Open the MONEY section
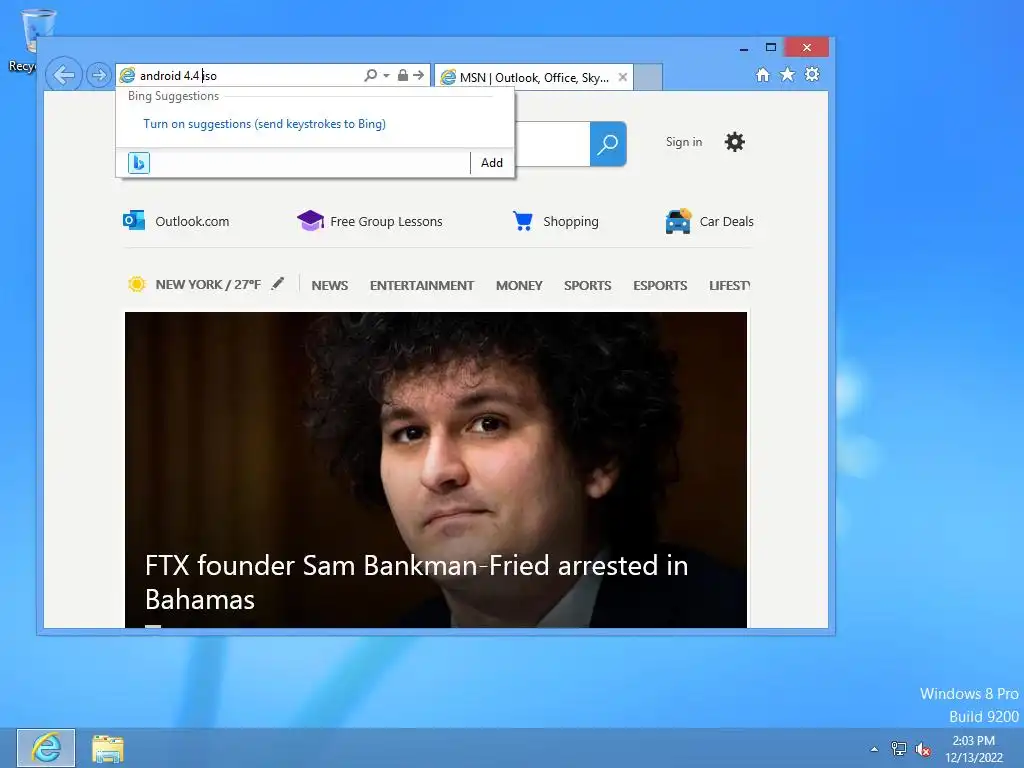The height and width of the screenshot is (768, 1024). 519,285
